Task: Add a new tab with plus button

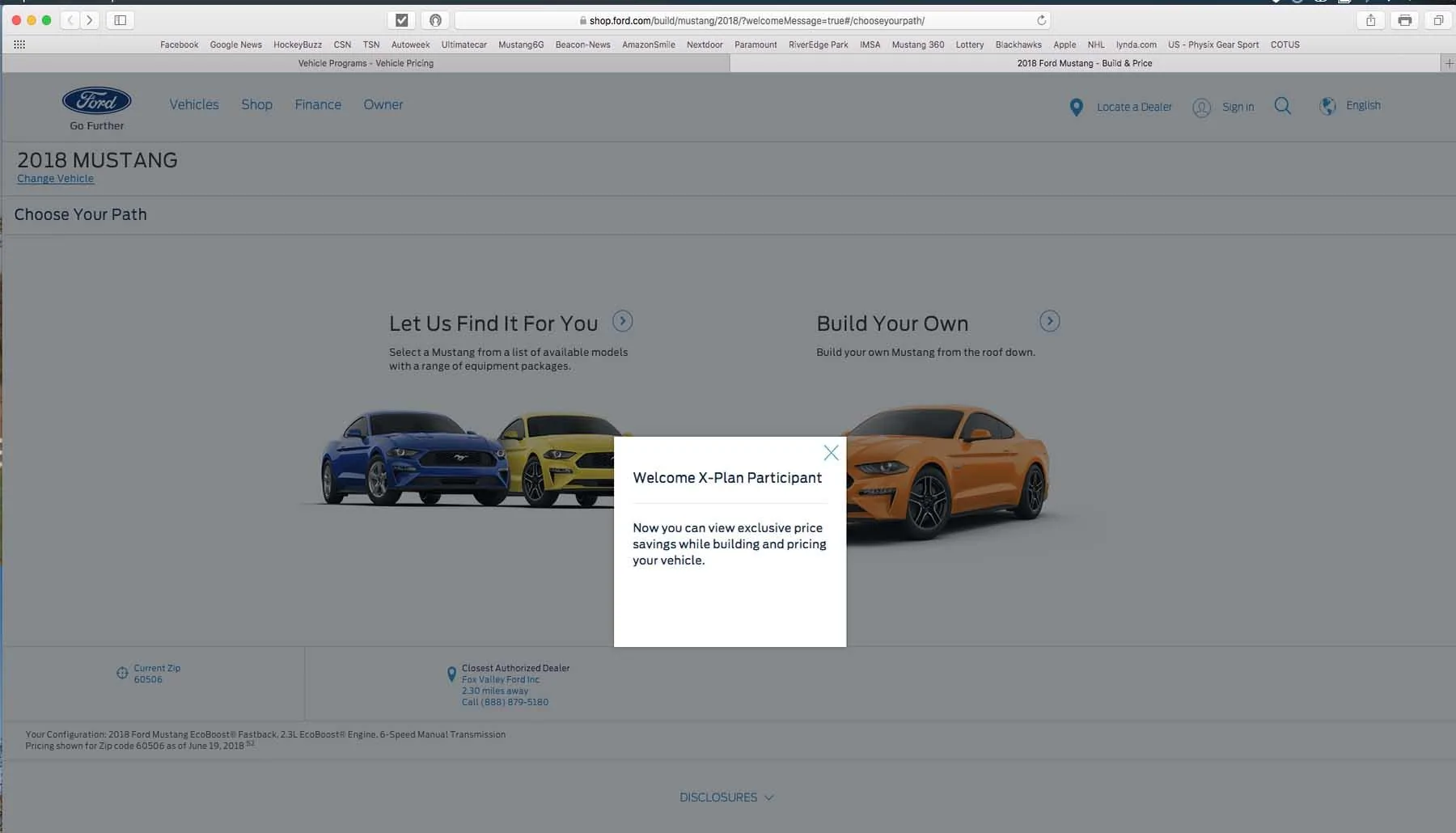Action: pos(1449,63)
